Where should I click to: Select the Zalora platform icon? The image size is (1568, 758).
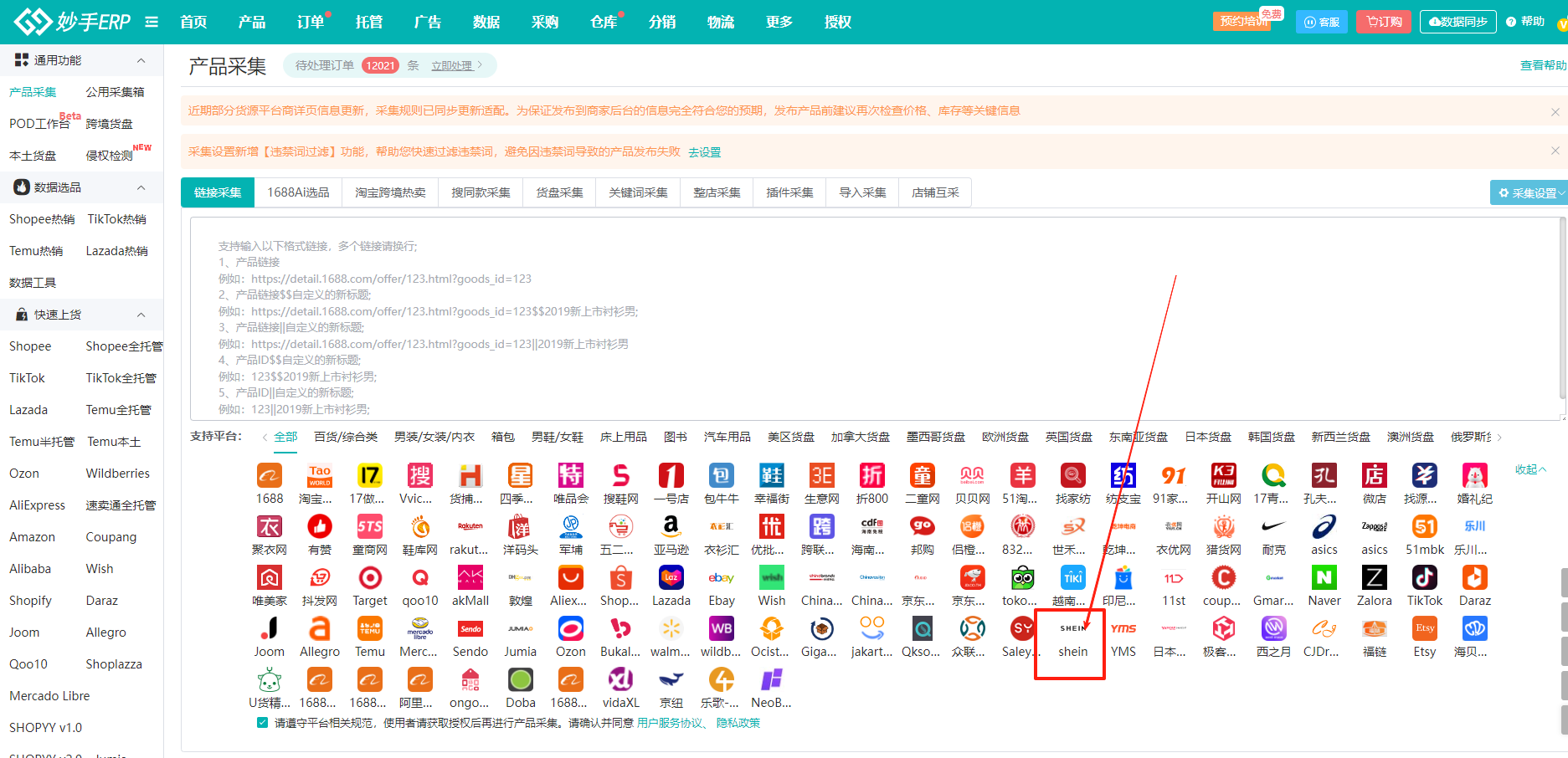coord(1374,578)
